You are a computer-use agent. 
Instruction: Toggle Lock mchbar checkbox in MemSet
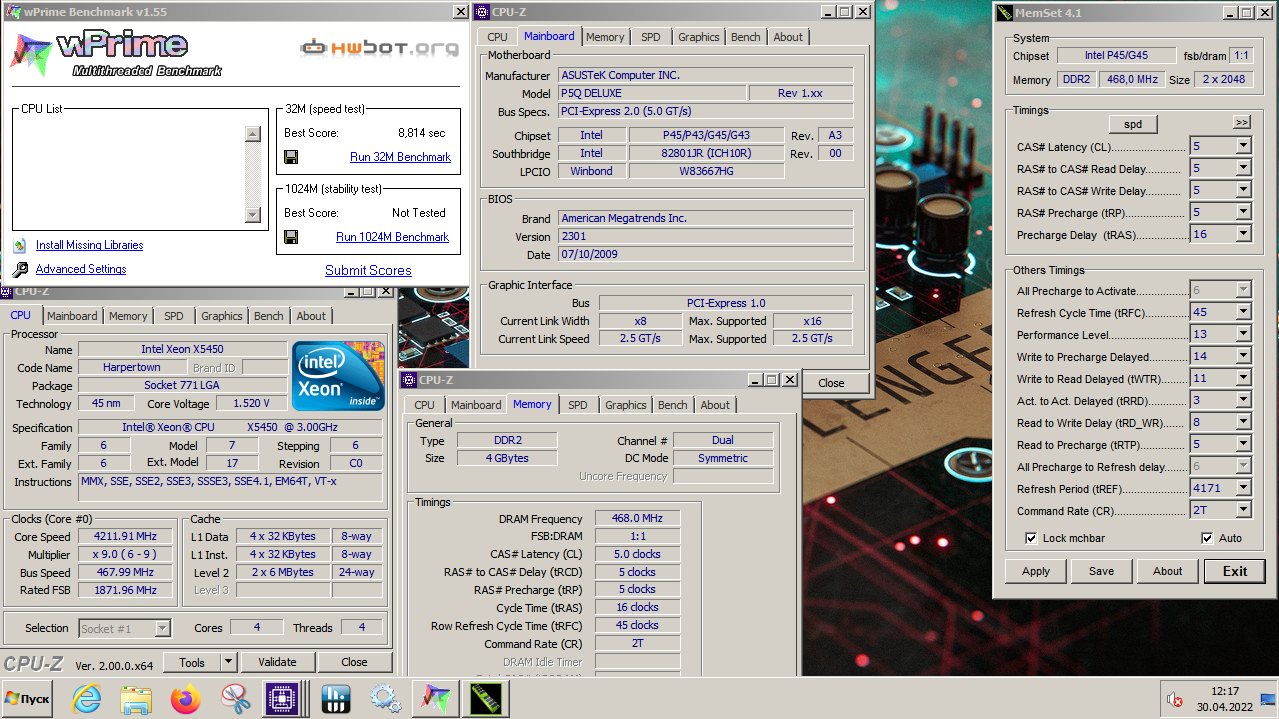pos(1031,538)
